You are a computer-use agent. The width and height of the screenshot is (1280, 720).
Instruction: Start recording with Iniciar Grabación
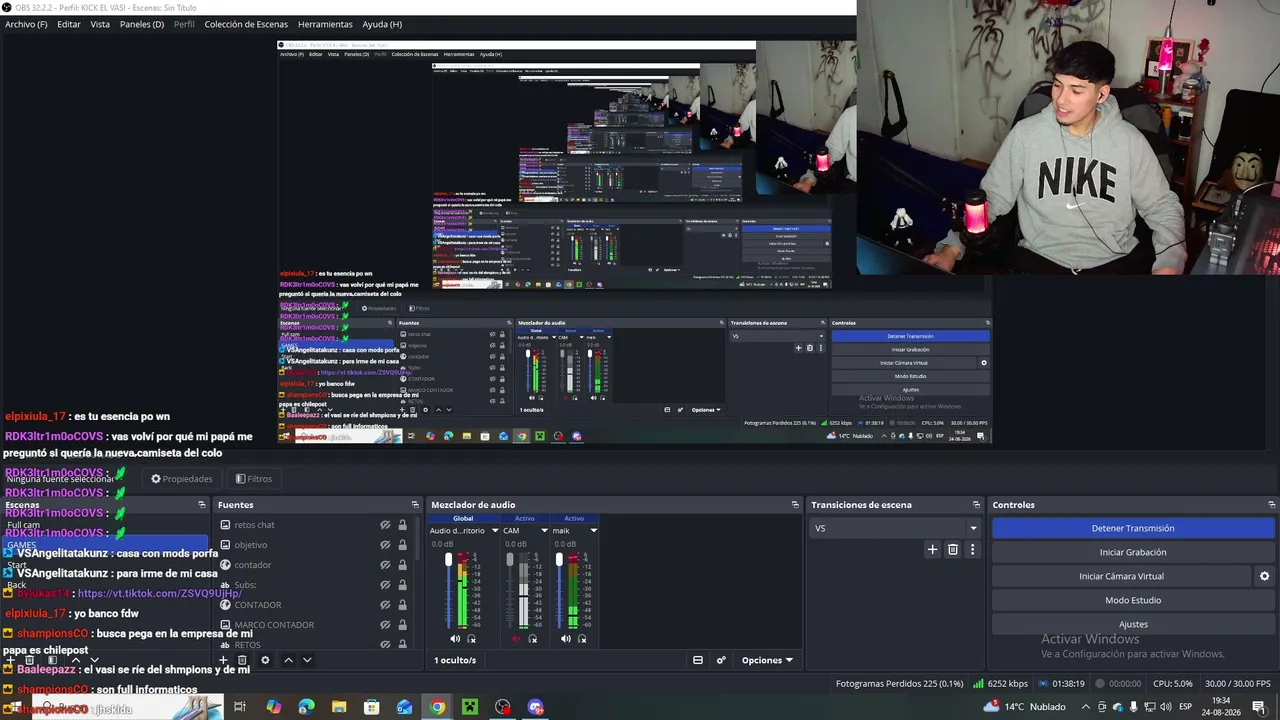point(1133,552)
